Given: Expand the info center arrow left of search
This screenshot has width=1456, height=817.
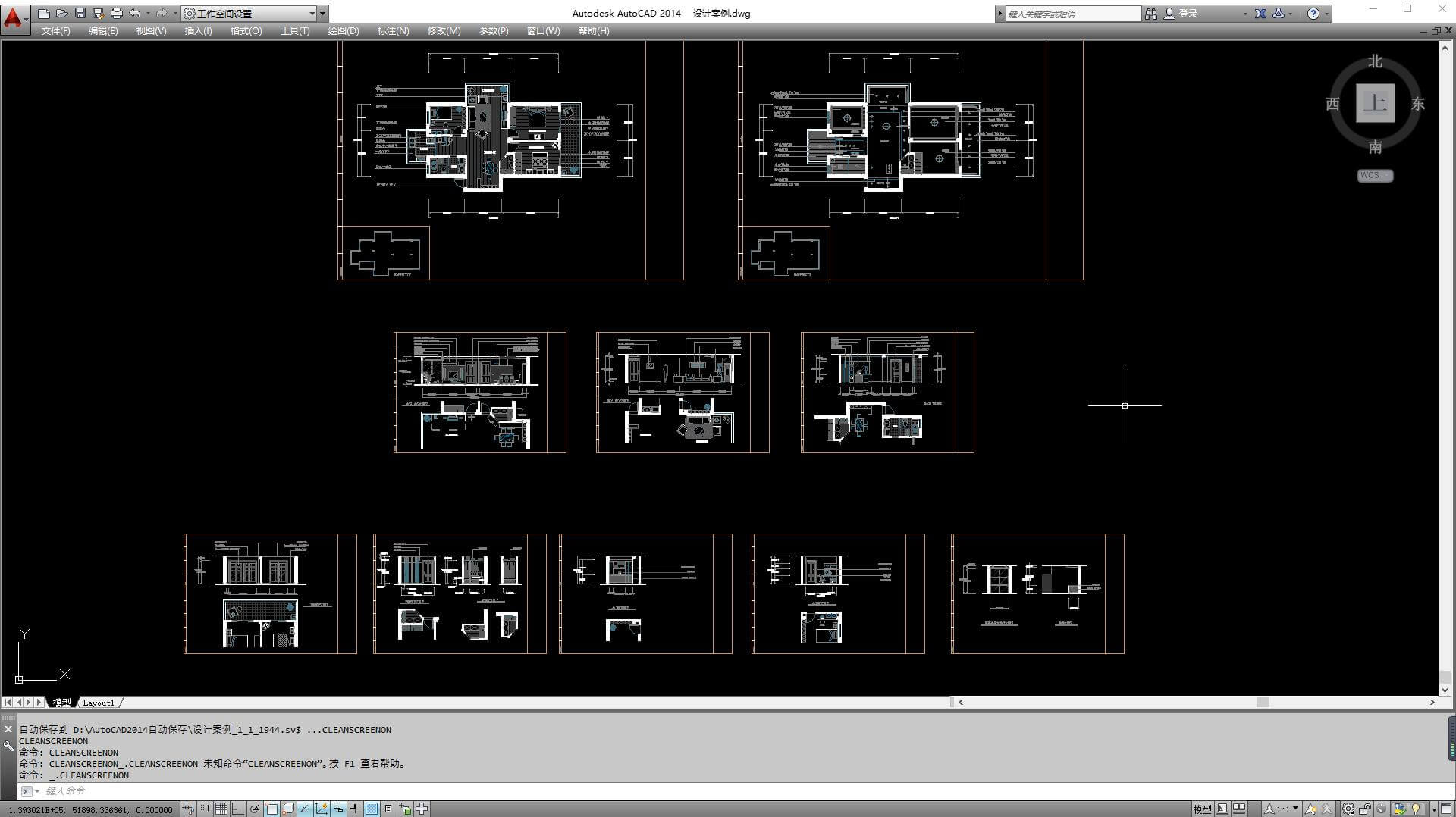Looking at the screenshot, I should (999, 14).
